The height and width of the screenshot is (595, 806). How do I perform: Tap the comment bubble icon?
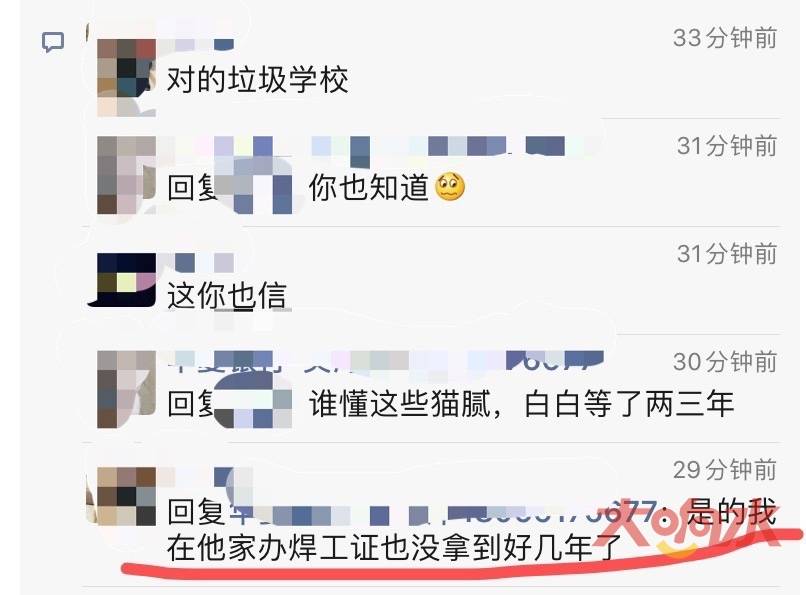(x=53, y=42)
